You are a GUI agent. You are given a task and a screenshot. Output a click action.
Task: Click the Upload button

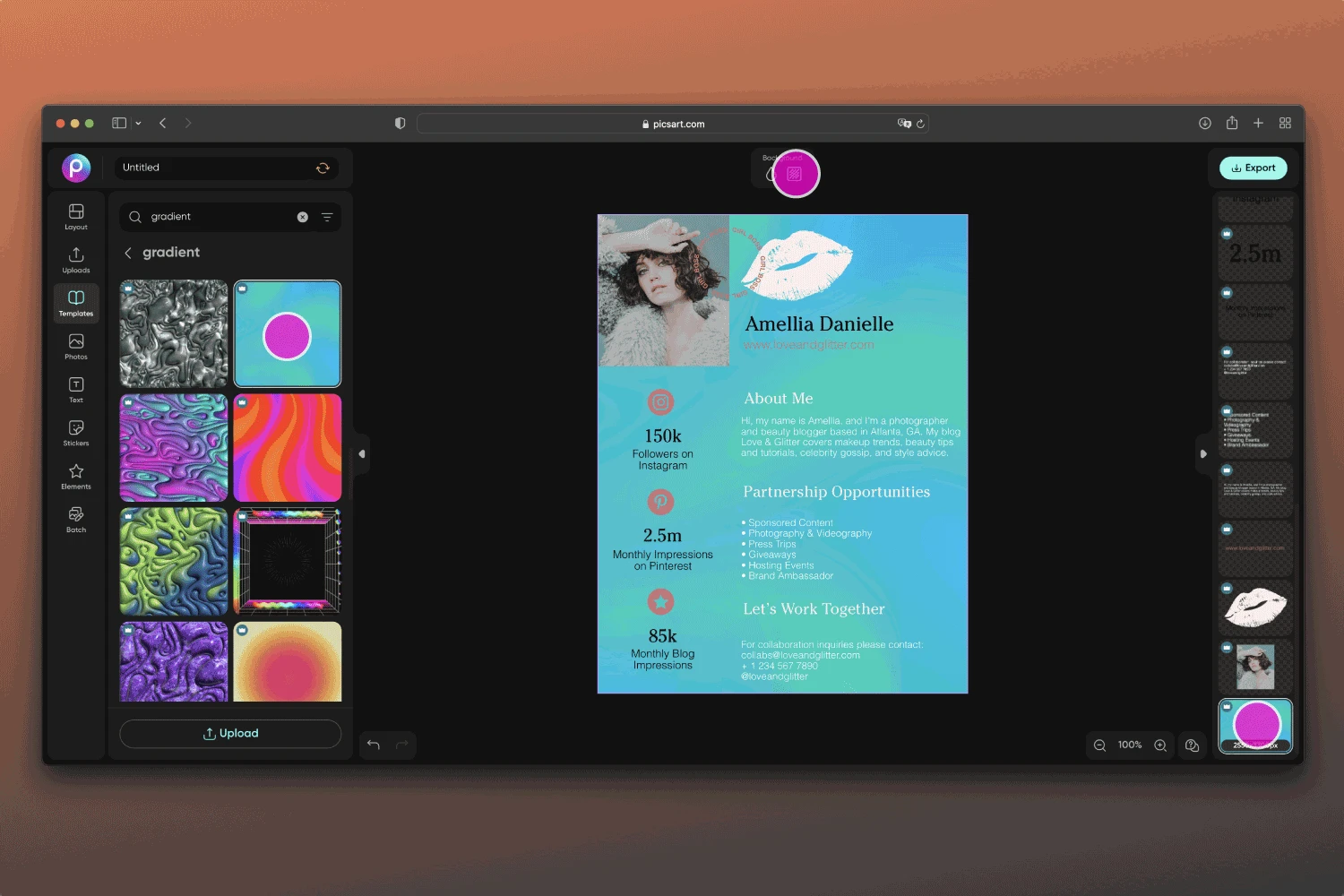[230, 733]
